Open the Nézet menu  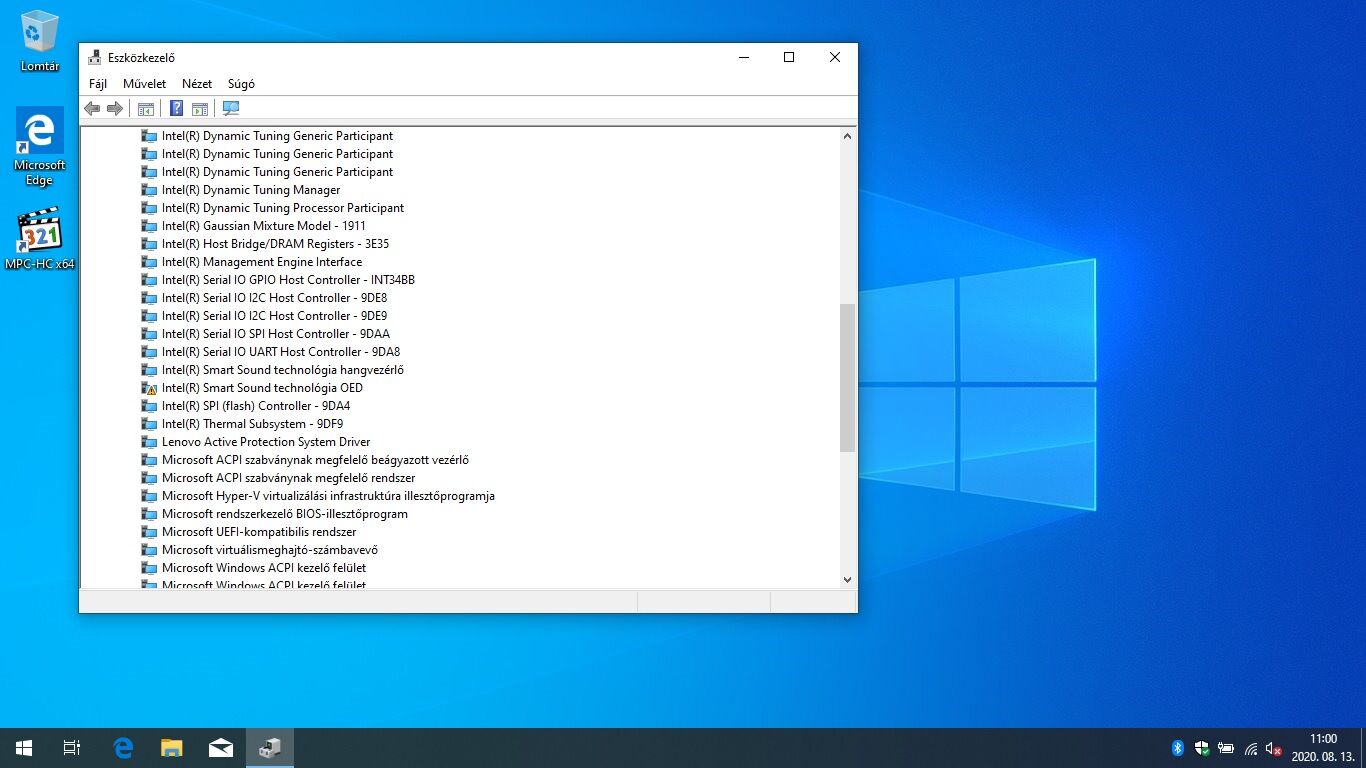pos(197,84)
